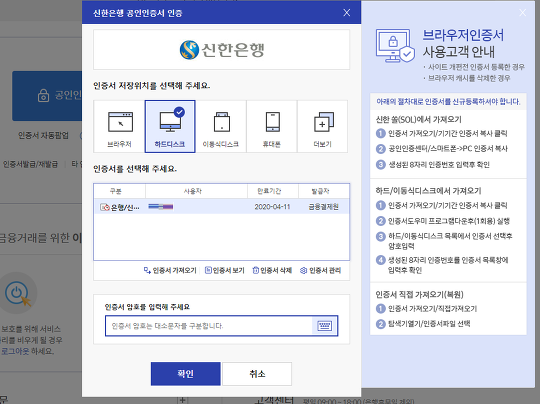This screenshot has width=540, height=404.
Task: Click the masked user name in certificate row
Action: [x=161, y=207]
